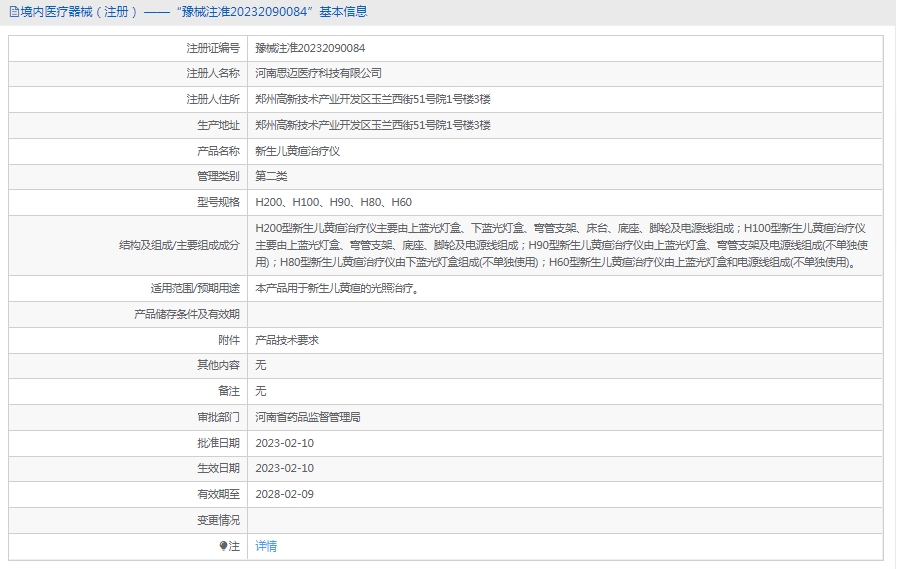Click product name 新生儿黄疸治疗仪
This screenshot has width=897, height=569.
pyautogui.click(x=297, y=151)
